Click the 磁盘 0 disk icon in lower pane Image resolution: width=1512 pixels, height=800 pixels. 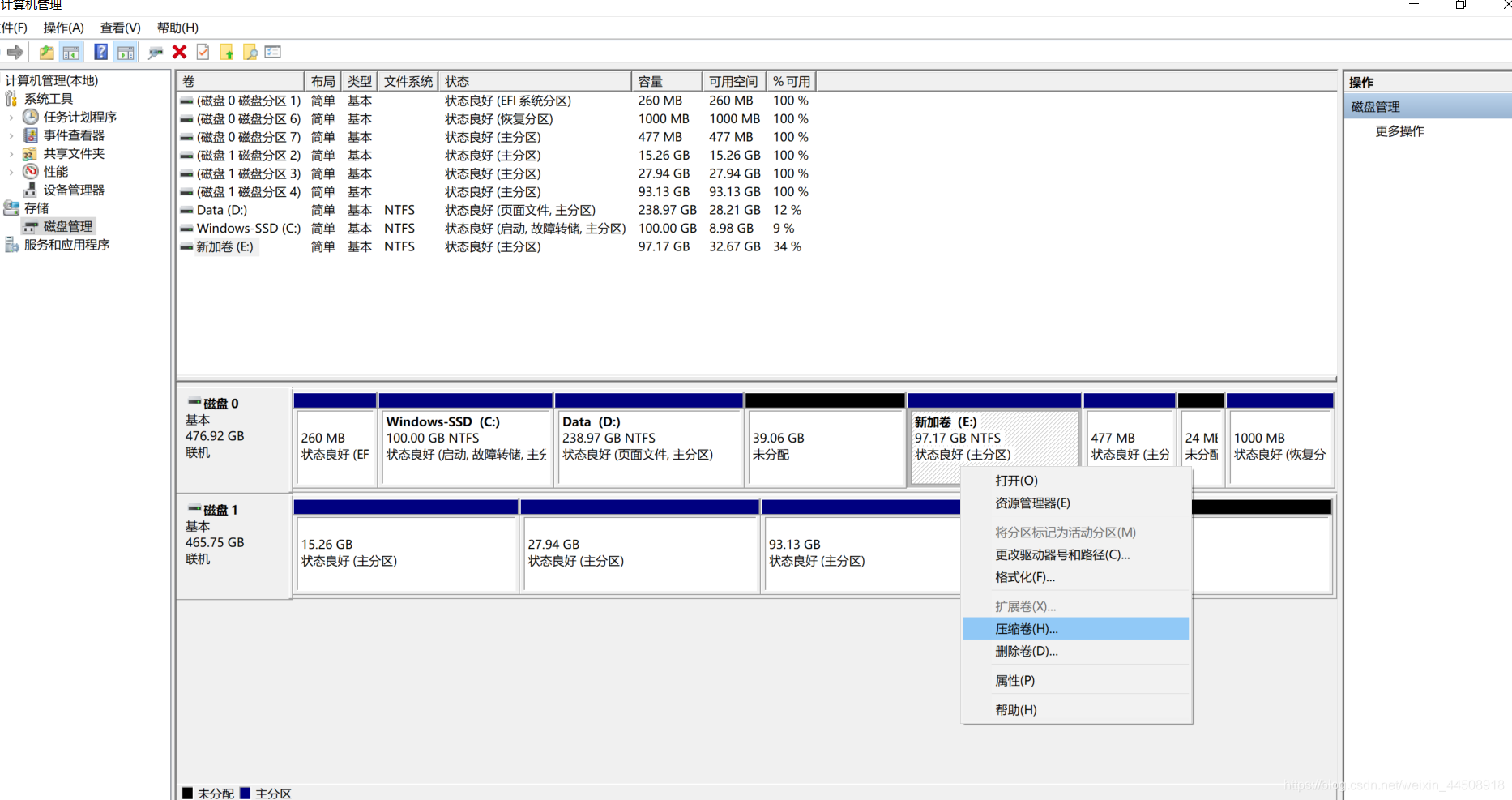tap(194, 402)
